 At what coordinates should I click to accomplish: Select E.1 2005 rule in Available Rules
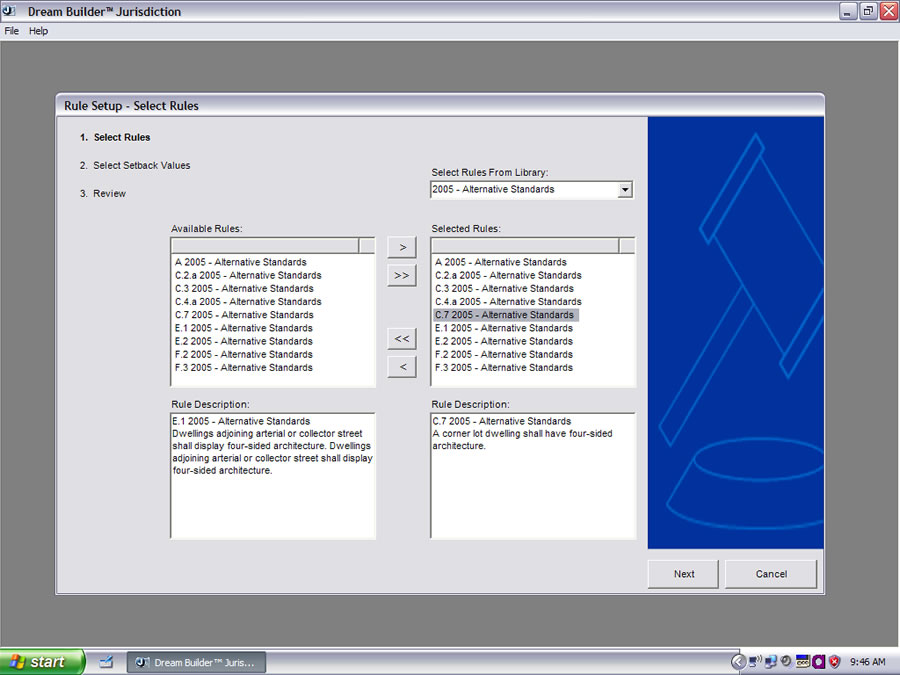[243, 328]
